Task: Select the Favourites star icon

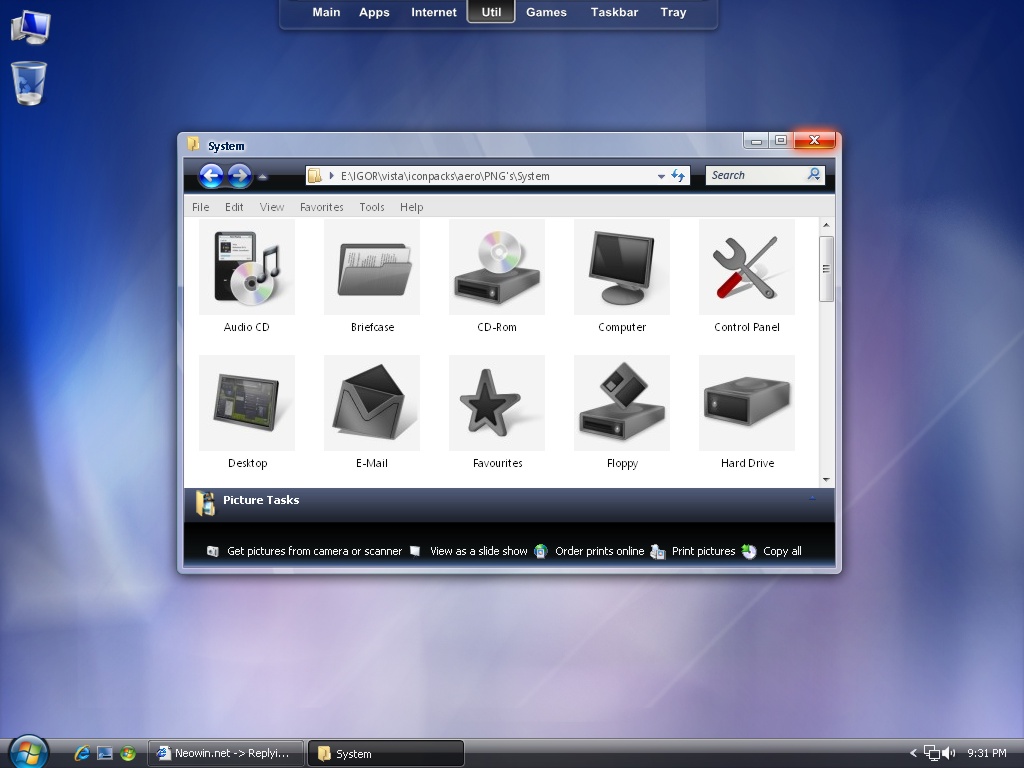Action: (x=497, y=403)
